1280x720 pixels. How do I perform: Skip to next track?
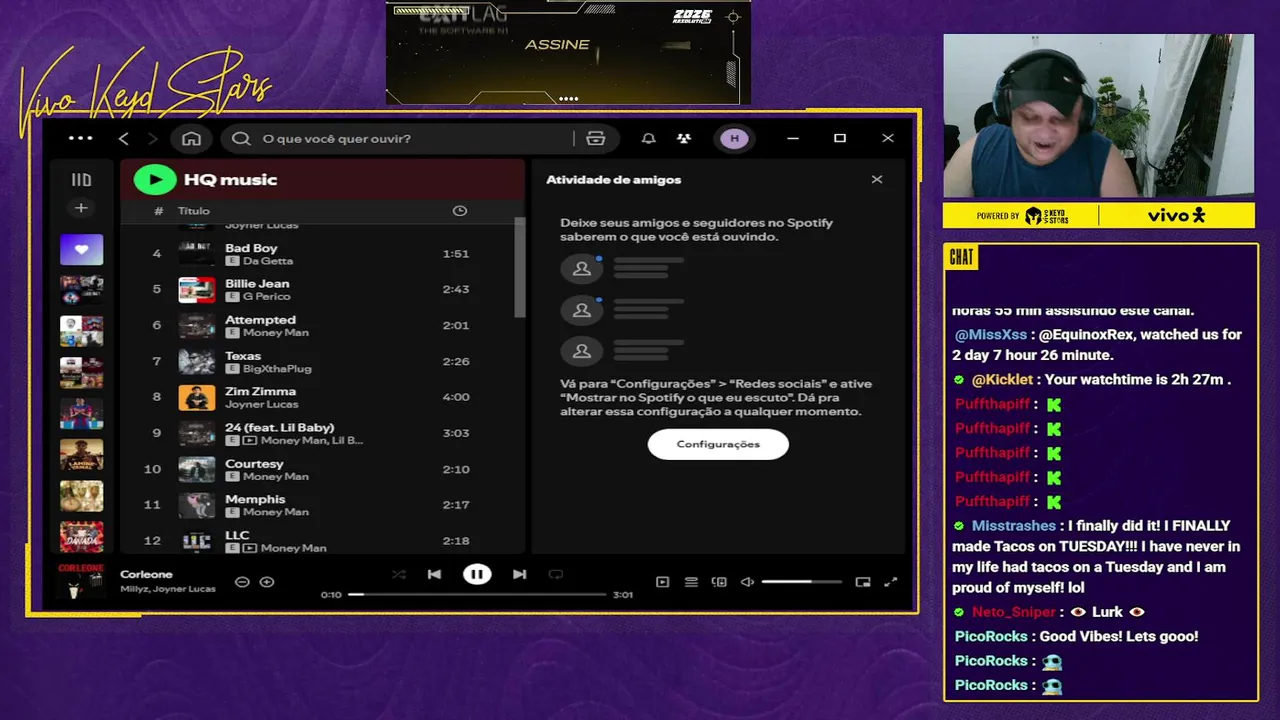(519, 574)
